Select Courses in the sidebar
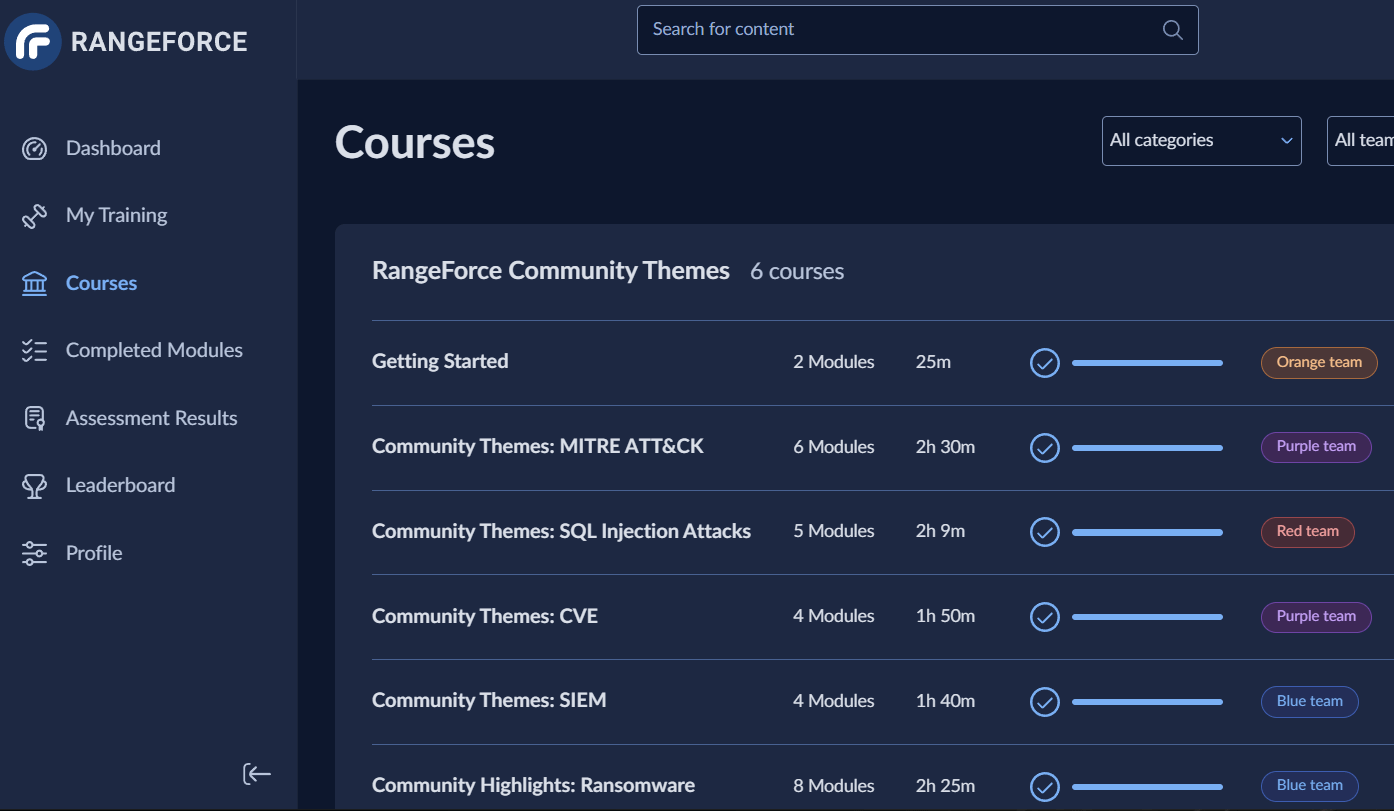1394x811 pixels. pos(101,284)
